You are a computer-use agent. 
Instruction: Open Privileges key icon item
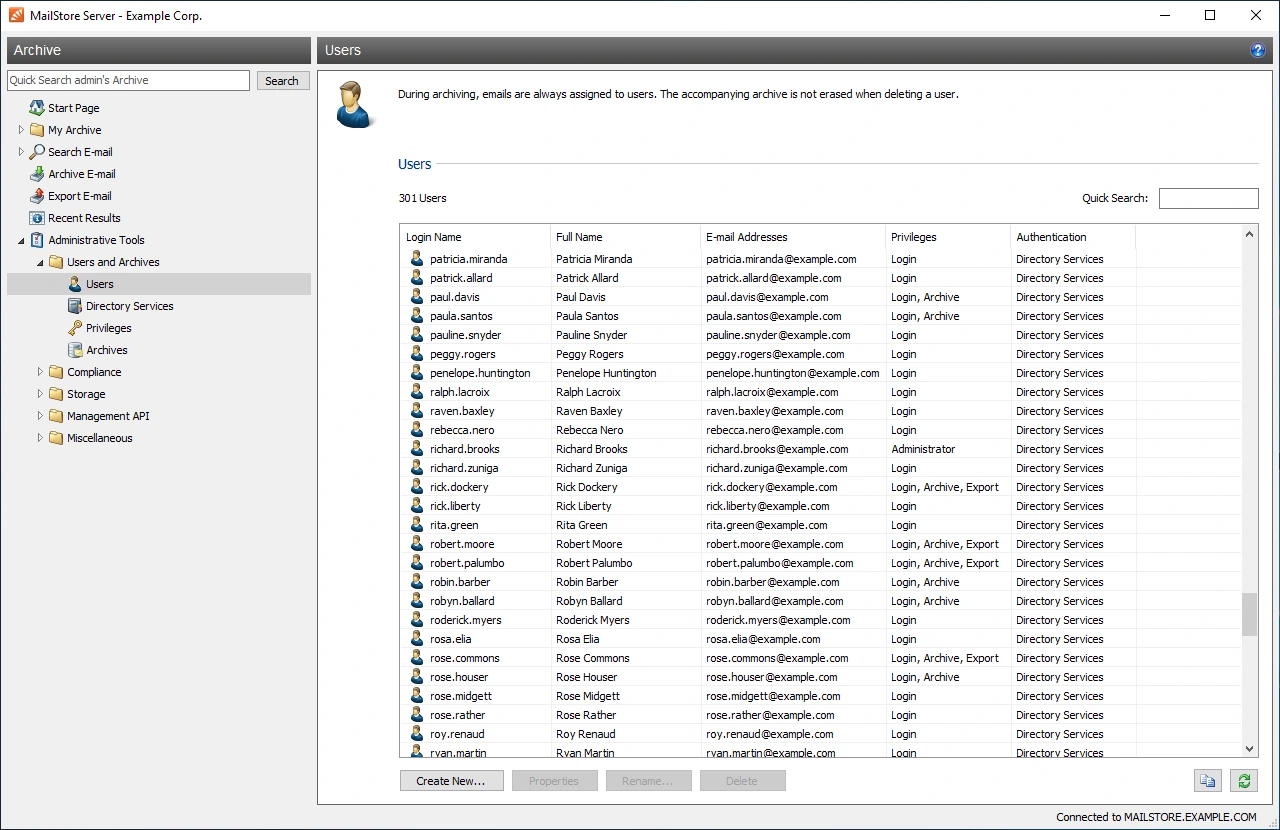[75, 328]
